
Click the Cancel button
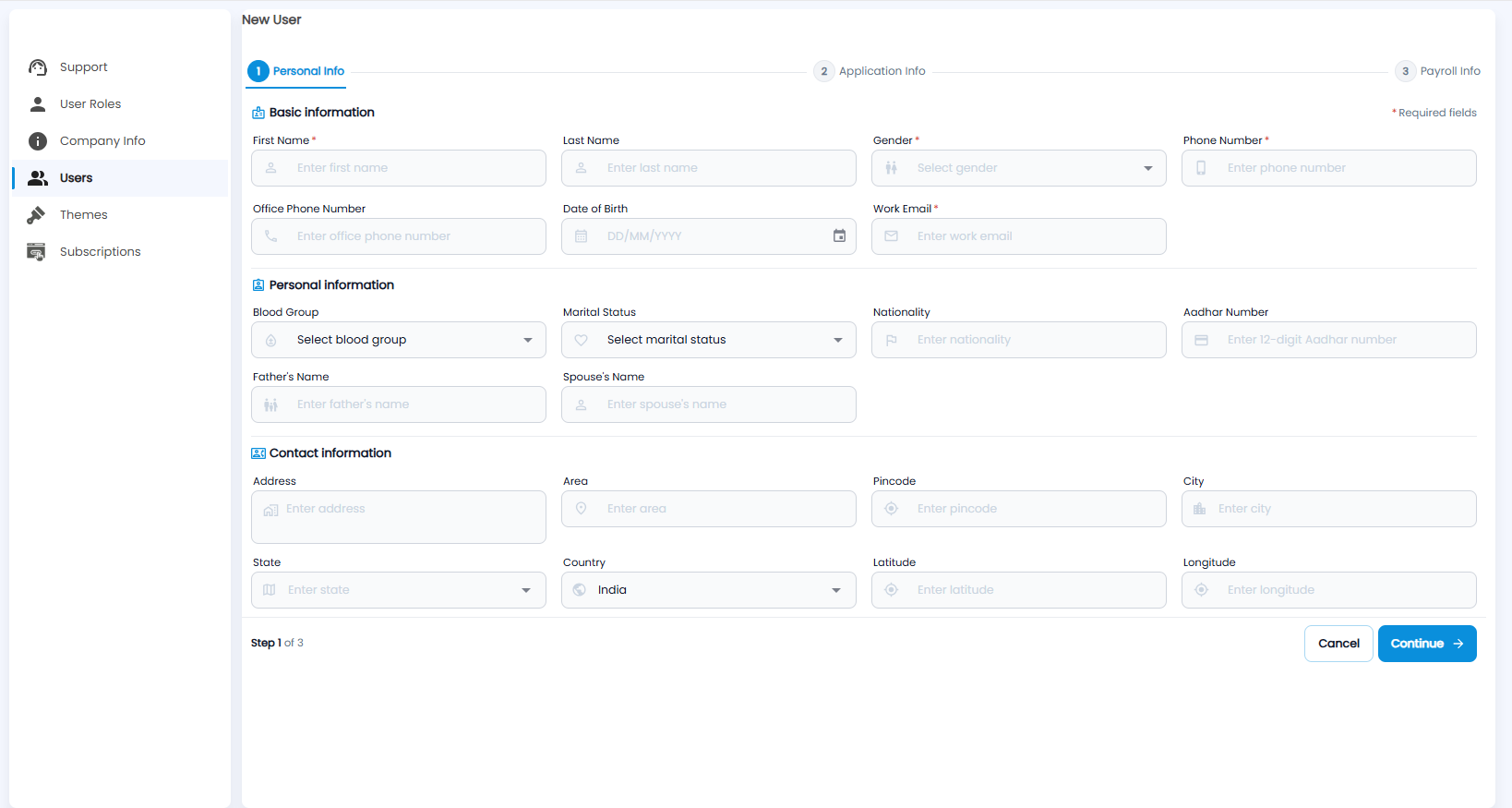1338,644
